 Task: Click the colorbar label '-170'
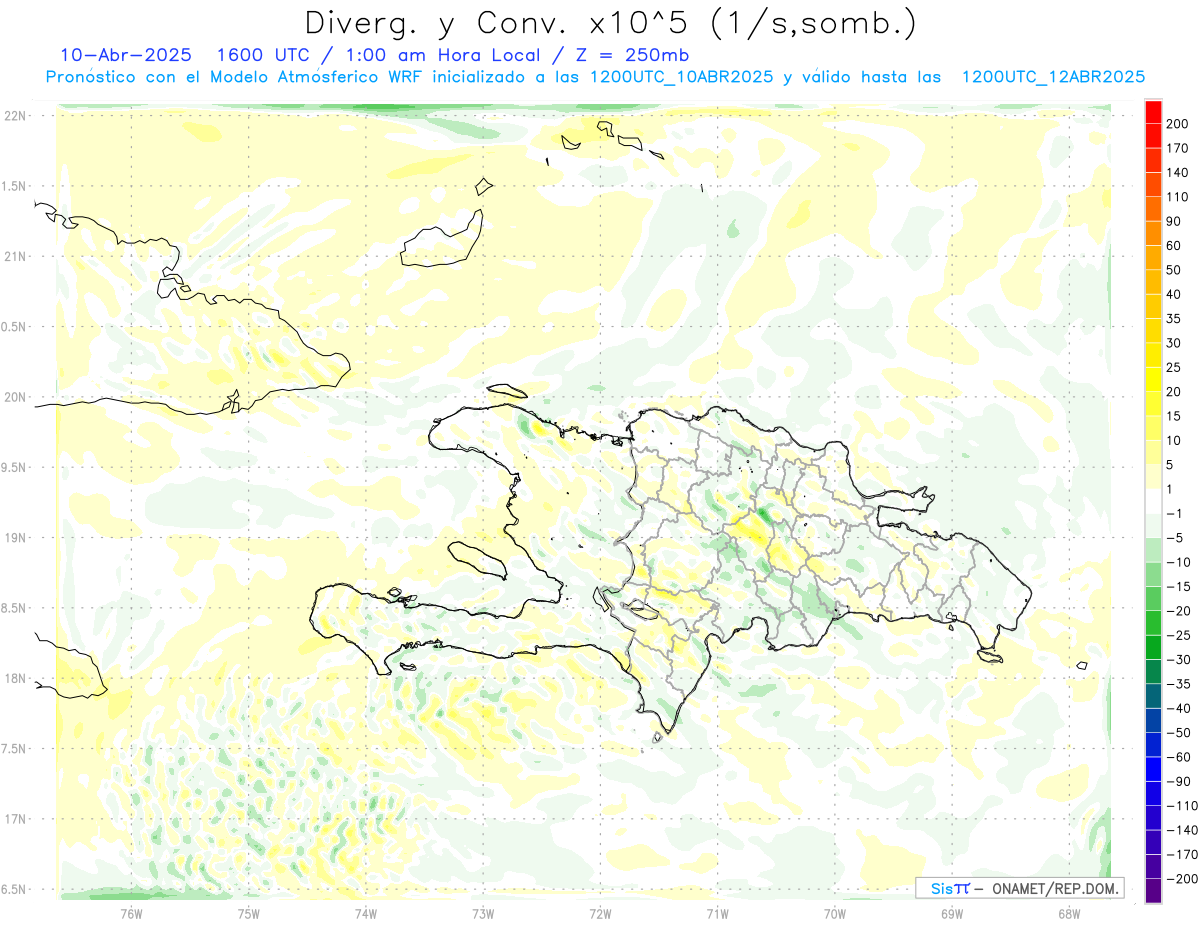(x=1182, y=854)
